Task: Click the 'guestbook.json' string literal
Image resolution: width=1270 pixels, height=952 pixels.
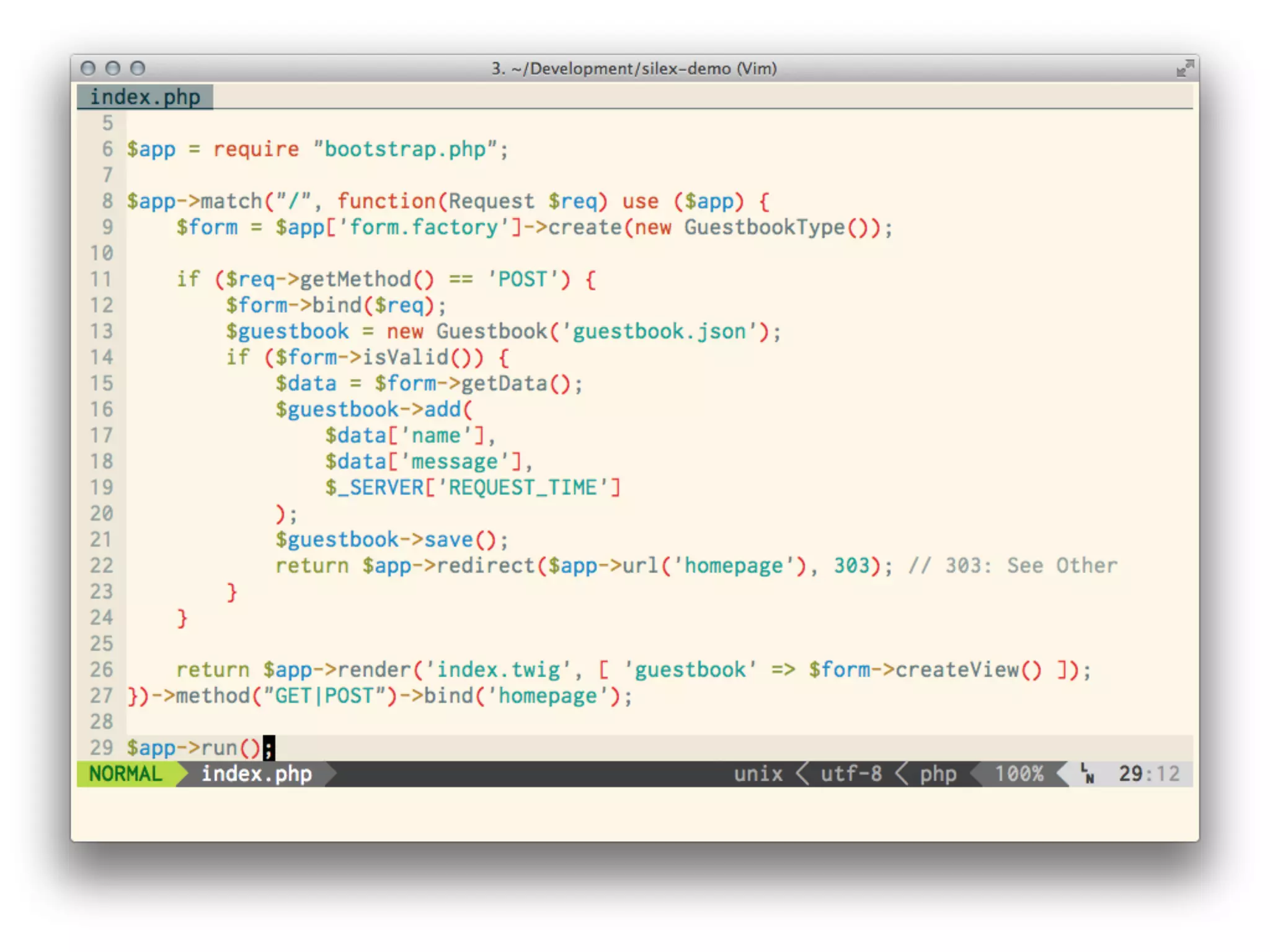Action: click(x=659, y=332)
